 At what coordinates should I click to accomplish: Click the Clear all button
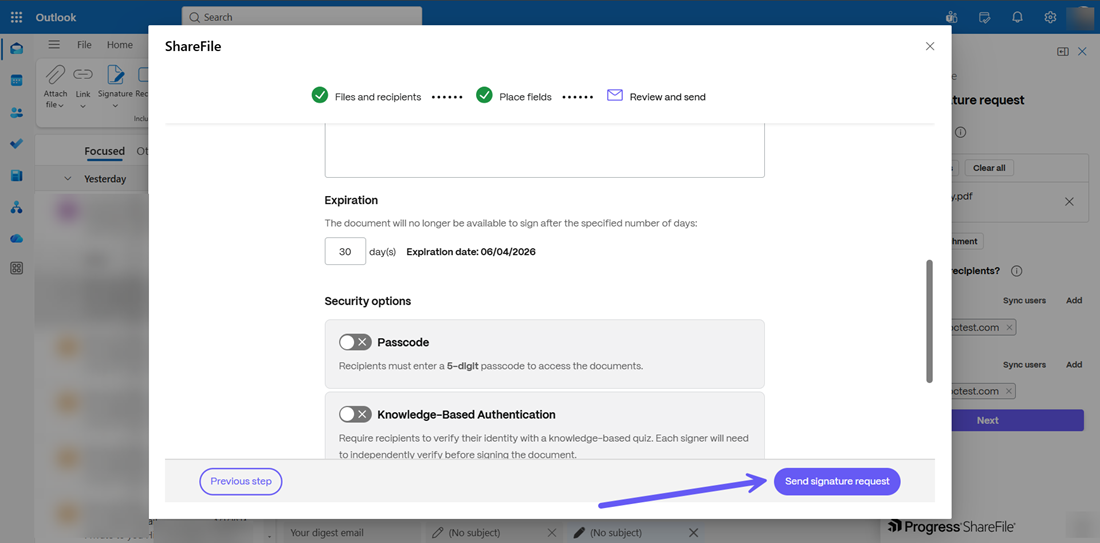point(989,168)
